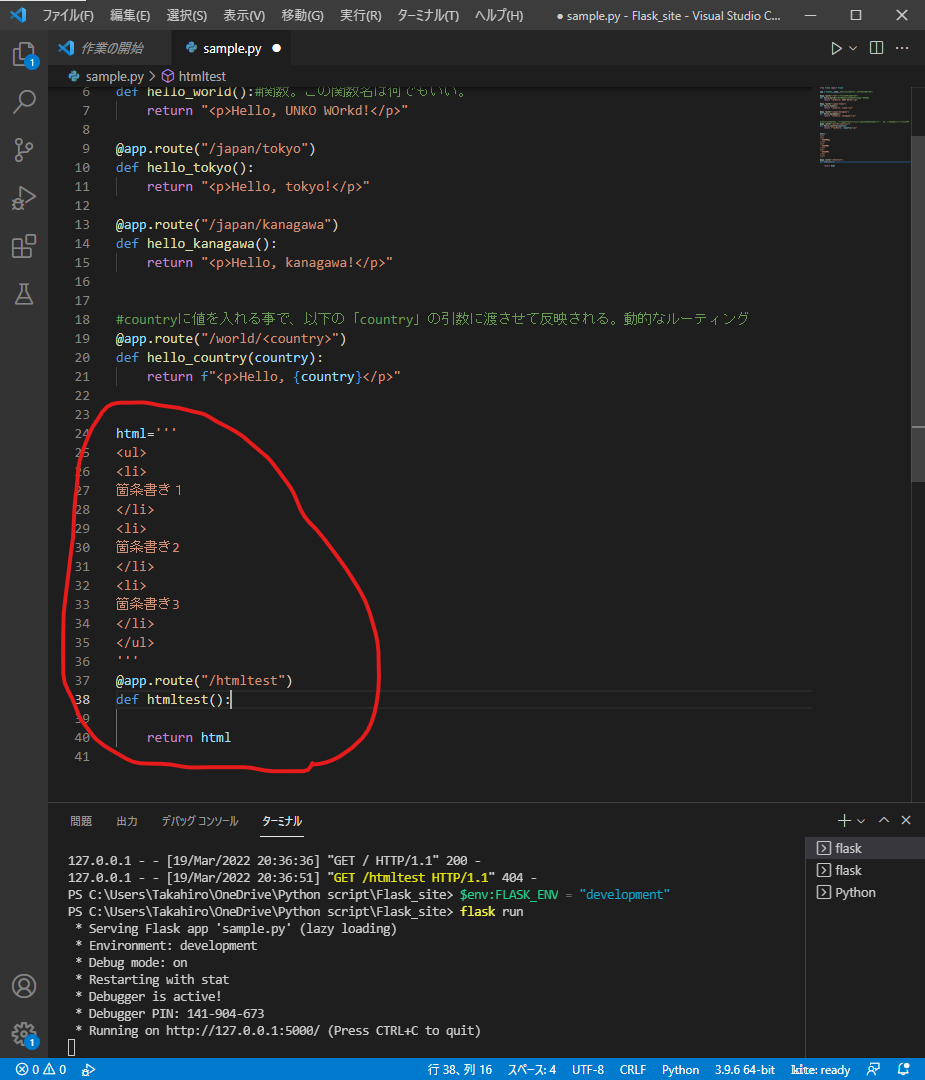Maximize the terminal panel with chevron up
This screenshot has width=925, height=1080.
pyautogui.click(x=884, y=820)
